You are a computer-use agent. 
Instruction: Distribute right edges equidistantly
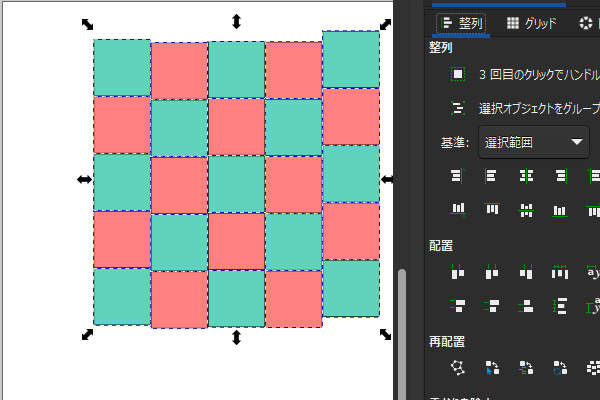point(526,272)
